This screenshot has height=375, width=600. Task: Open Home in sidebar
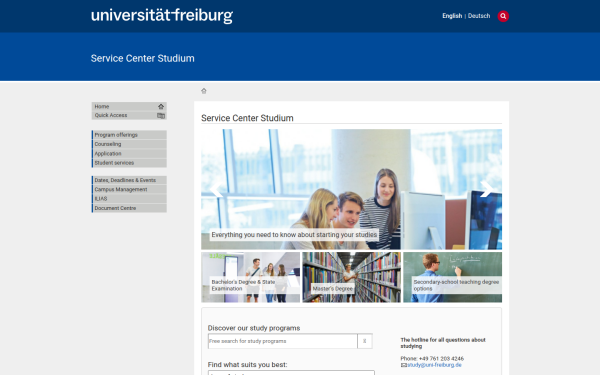pyautogui.click(x=129, y=106)
